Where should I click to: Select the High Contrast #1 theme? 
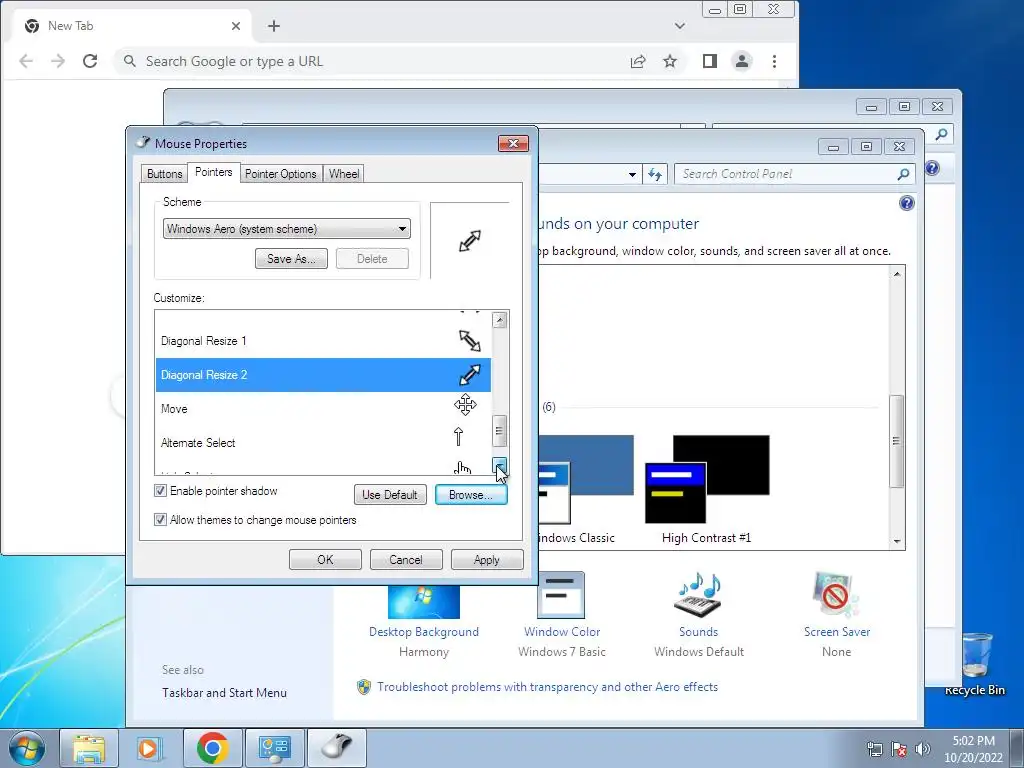707,488
